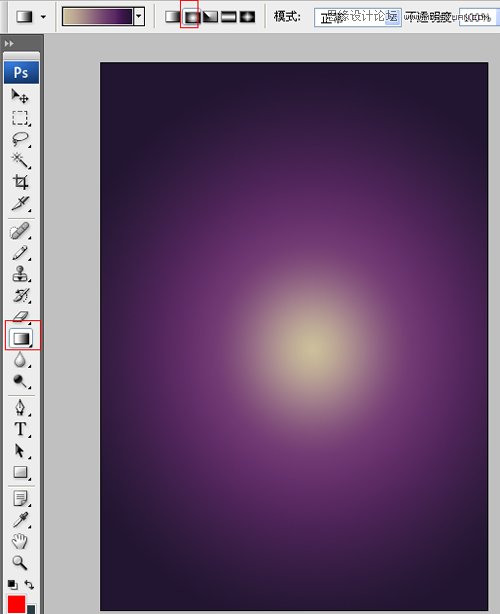Select the Move tool
Image resolution: width=500 pixels, height=614 pixels.
[20, 96]
